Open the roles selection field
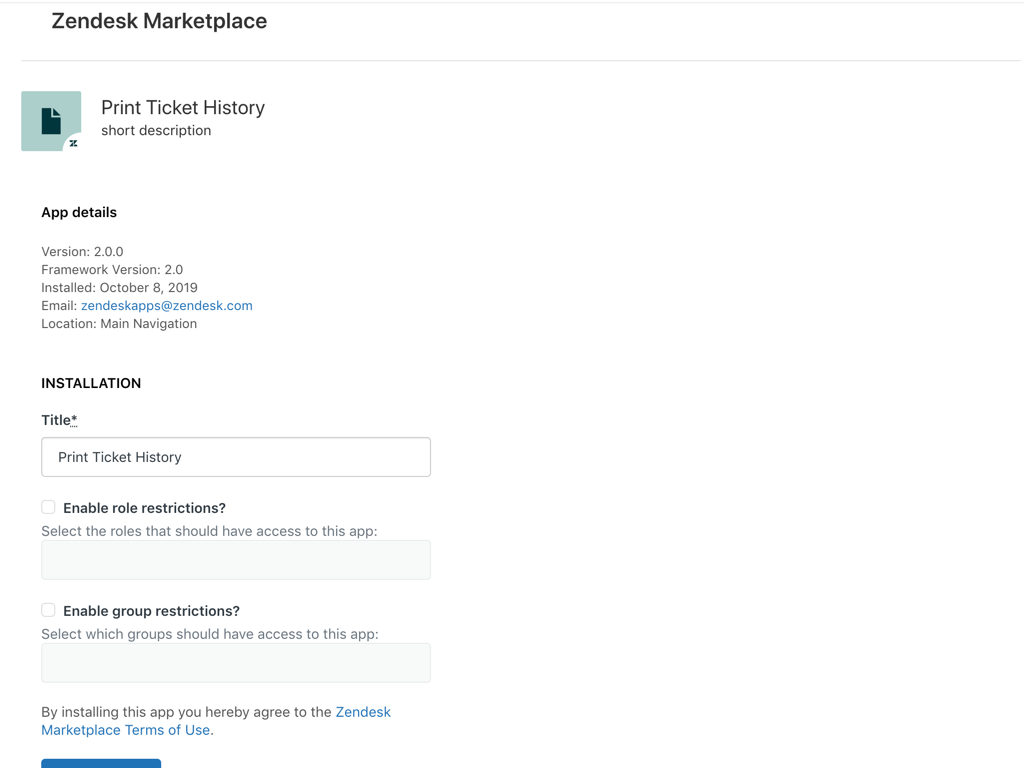Image resolution: width=1024 pixels, height=768 pixels. coord(236,560)
